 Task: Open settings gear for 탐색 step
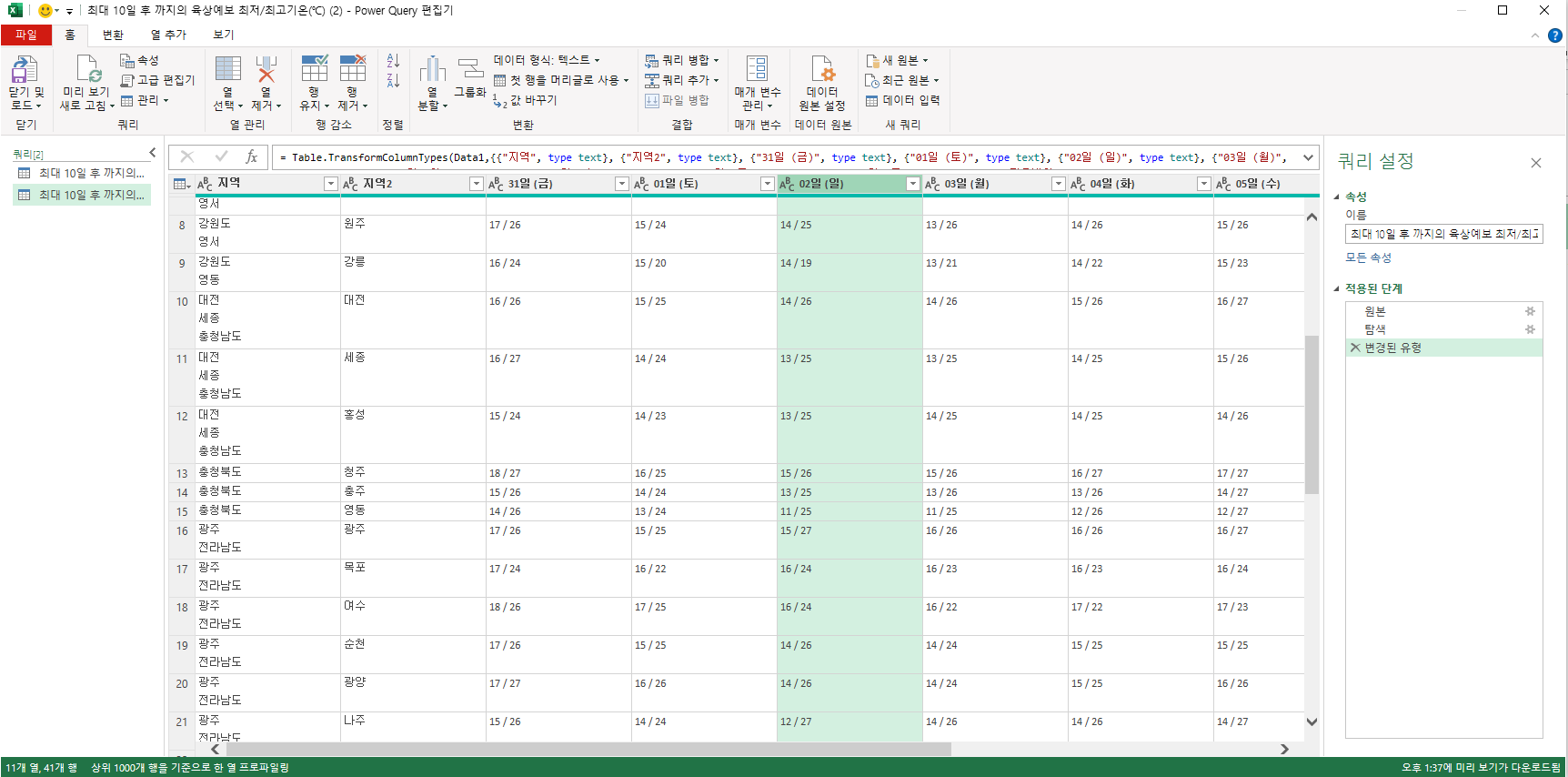pos(1530,329)
